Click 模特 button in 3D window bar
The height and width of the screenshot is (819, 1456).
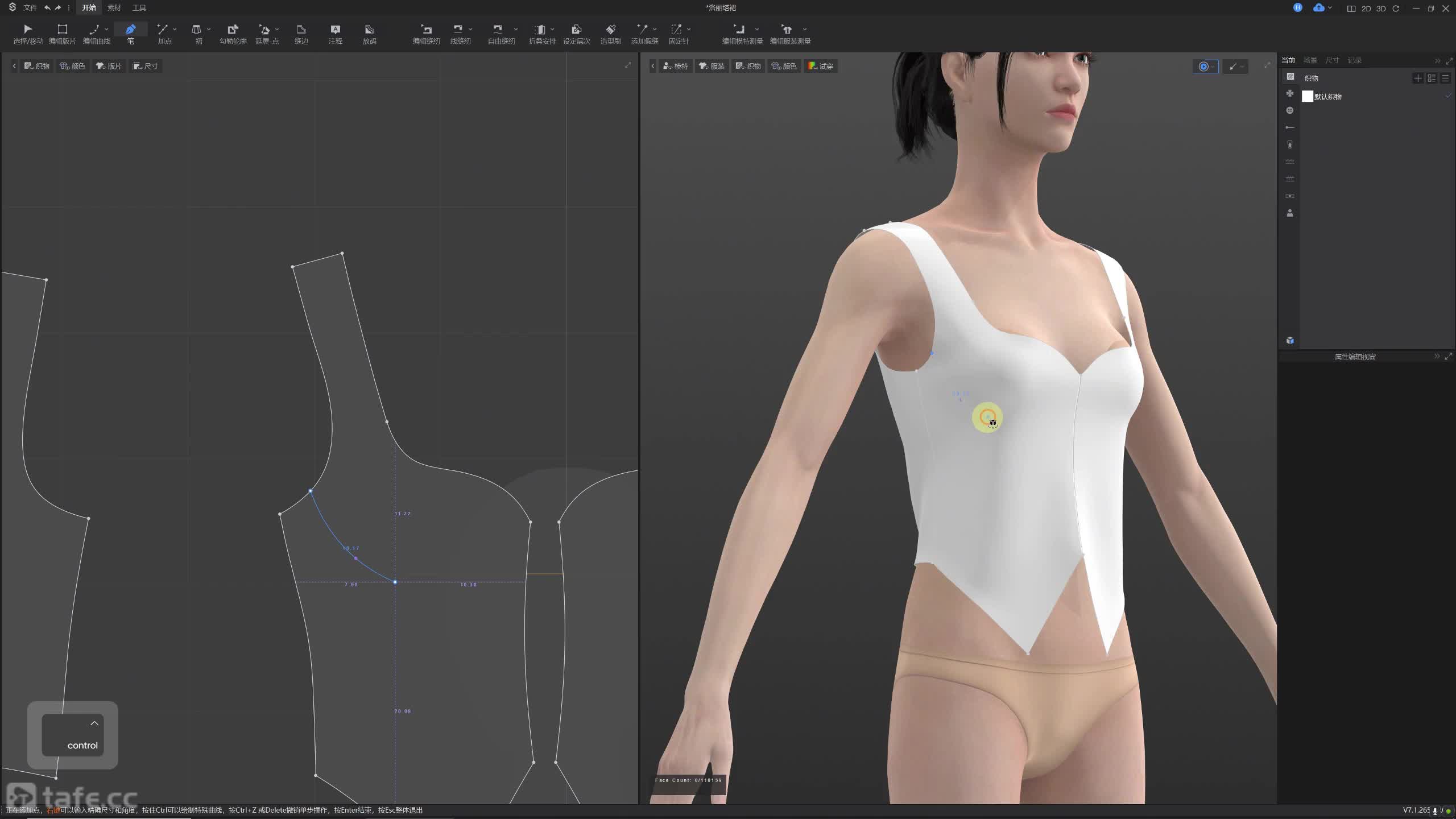pos(676,66)
